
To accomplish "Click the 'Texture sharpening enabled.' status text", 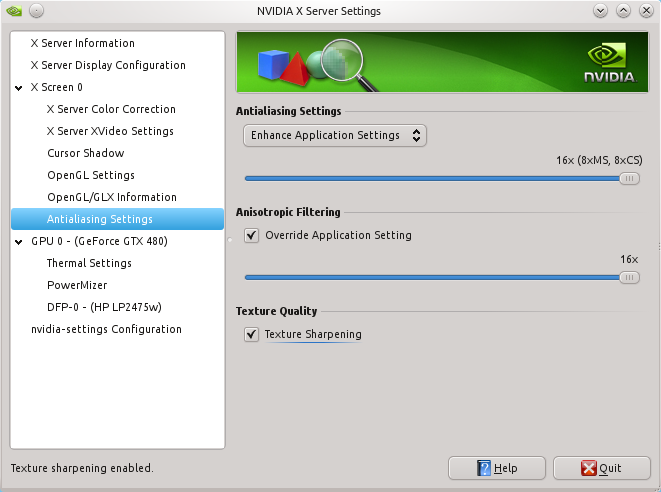I will coord(82,468).
